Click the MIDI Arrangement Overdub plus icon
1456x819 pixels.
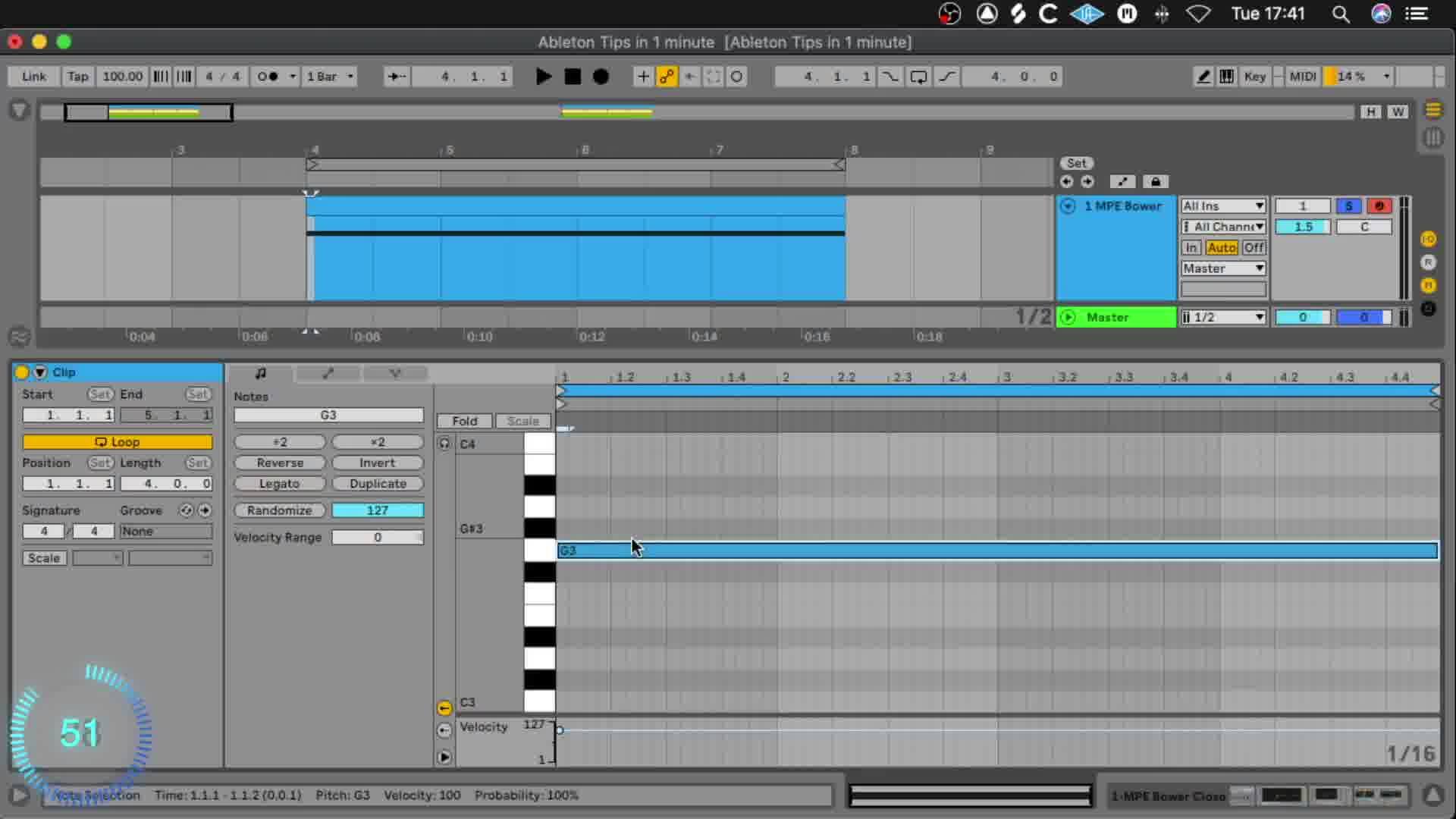(x=643, y=77)
